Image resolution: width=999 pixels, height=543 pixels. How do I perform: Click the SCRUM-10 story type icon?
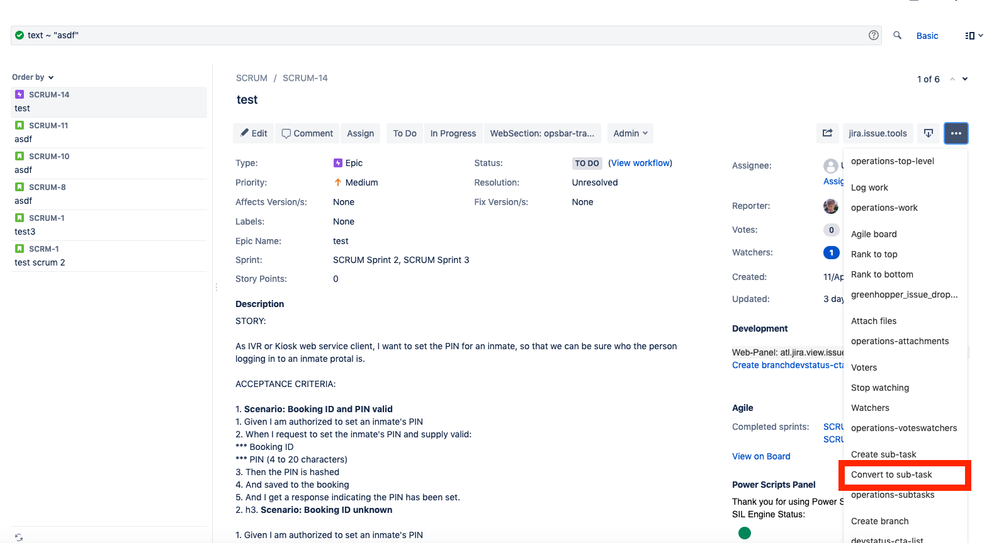pos(20,156)
